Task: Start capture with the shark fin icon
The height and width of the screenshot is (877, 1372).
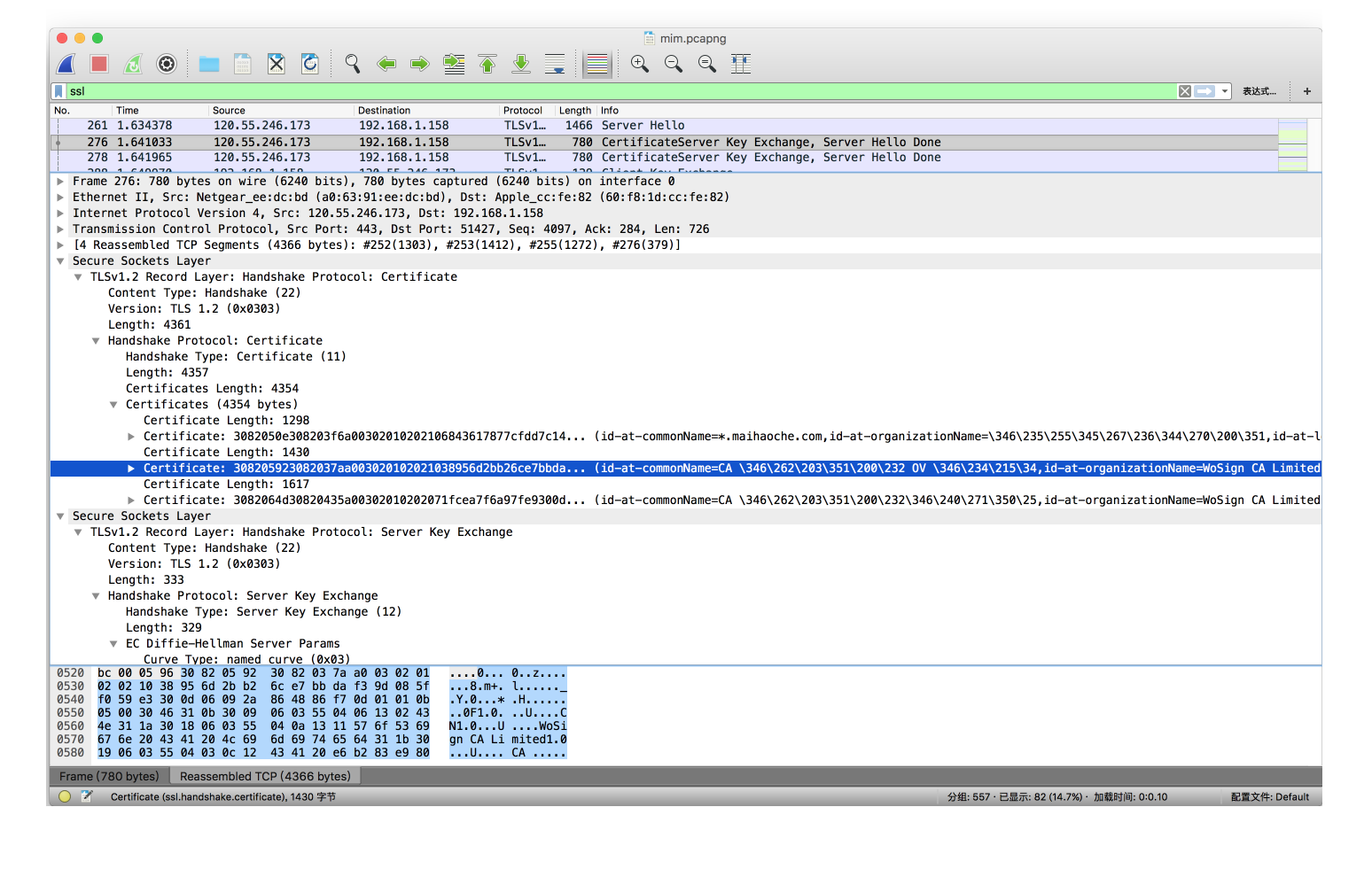Action: pos(66,64)
